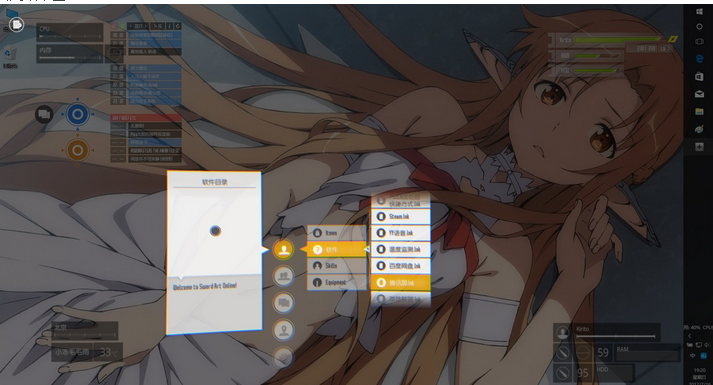Viewport: 713px width, 385px height.
Task: Open the Recycle Bin desktop icon
Action: click(10, 56)
